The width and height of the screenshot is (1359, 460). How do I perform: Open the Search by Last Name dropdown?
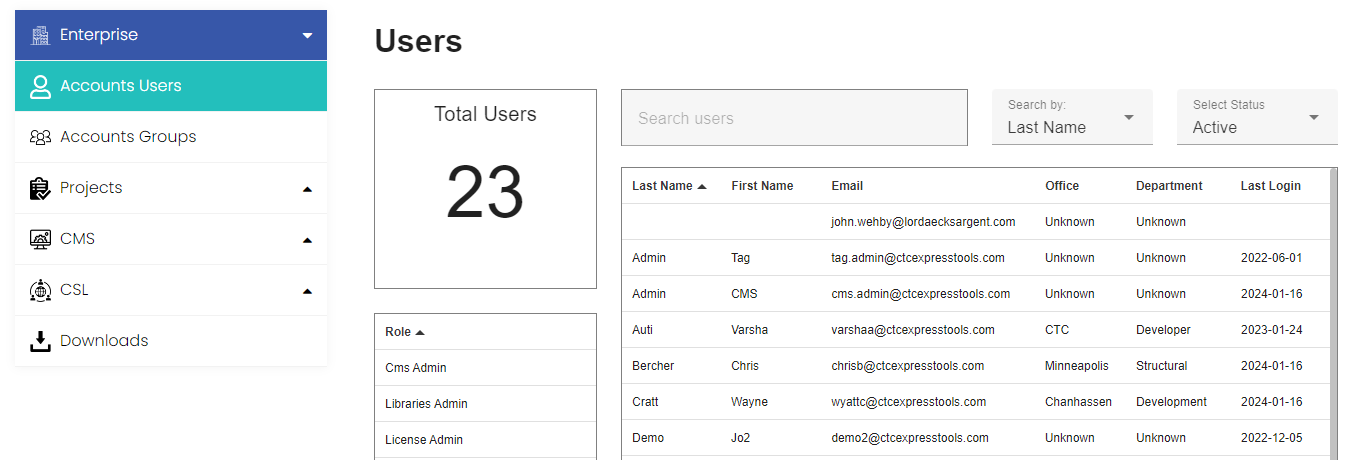1072,118
